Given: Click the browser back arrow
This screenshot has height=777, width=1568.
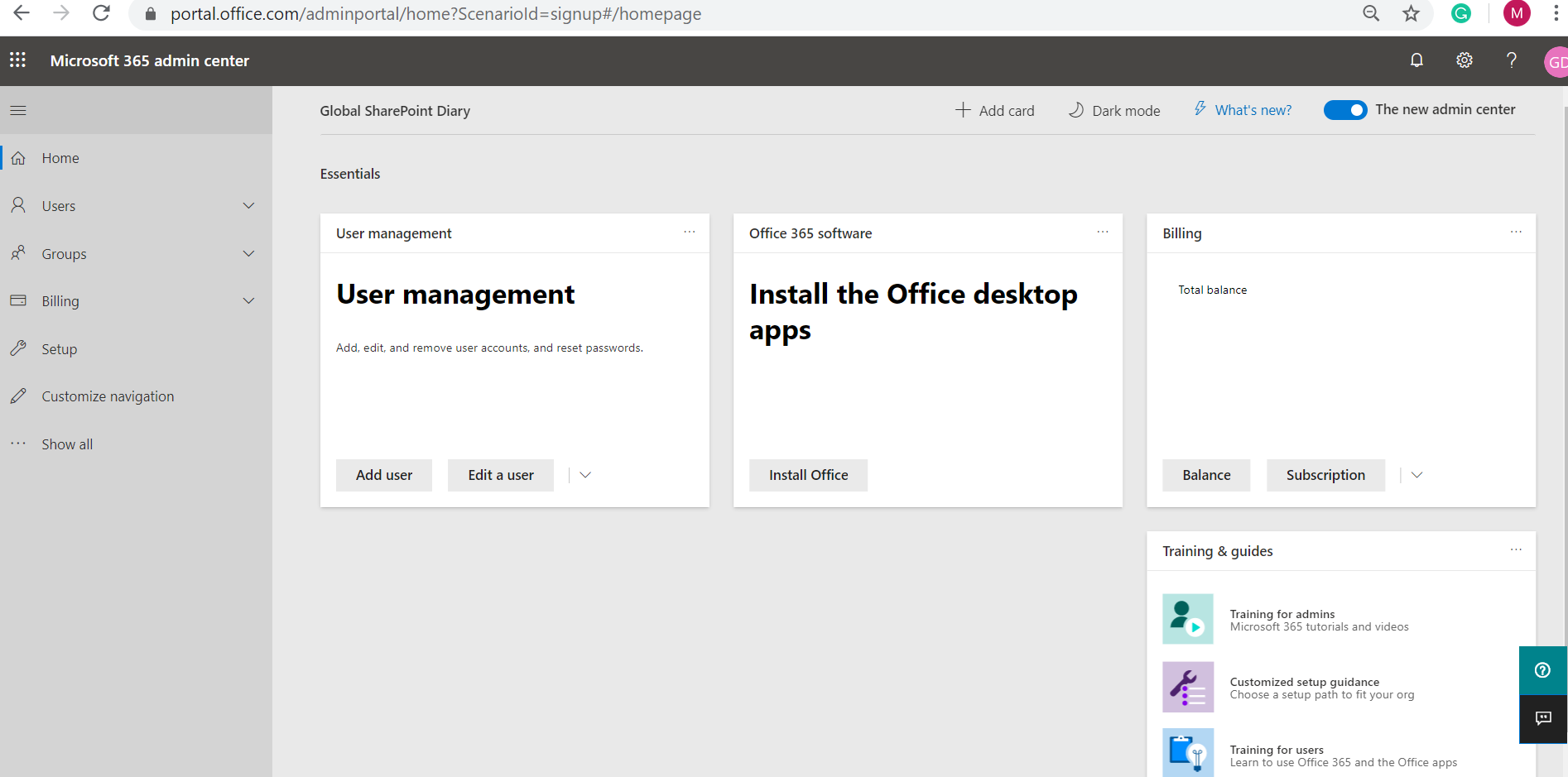Looking at the screenshot, I should (x=22, y=13).
